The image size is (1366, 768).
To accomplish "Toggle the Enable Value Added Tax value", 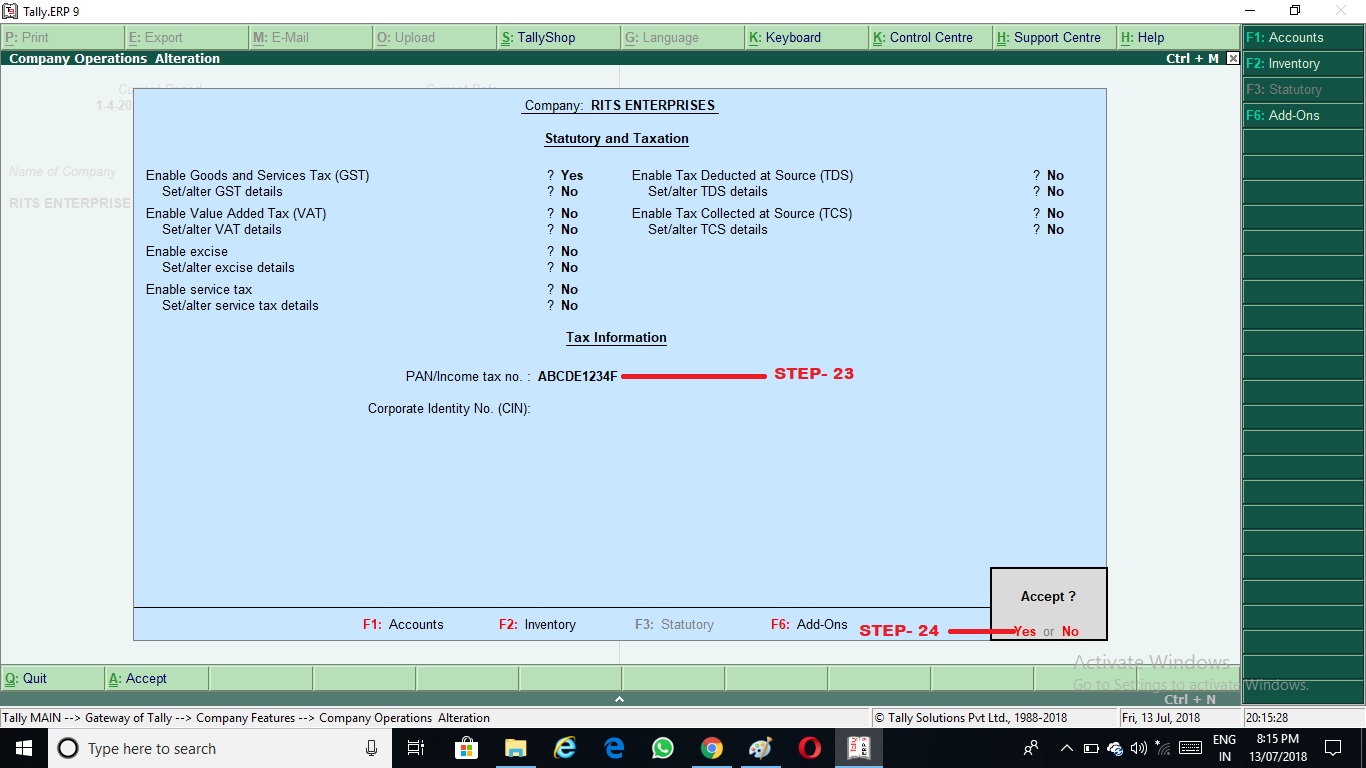I will click(569, 214).
